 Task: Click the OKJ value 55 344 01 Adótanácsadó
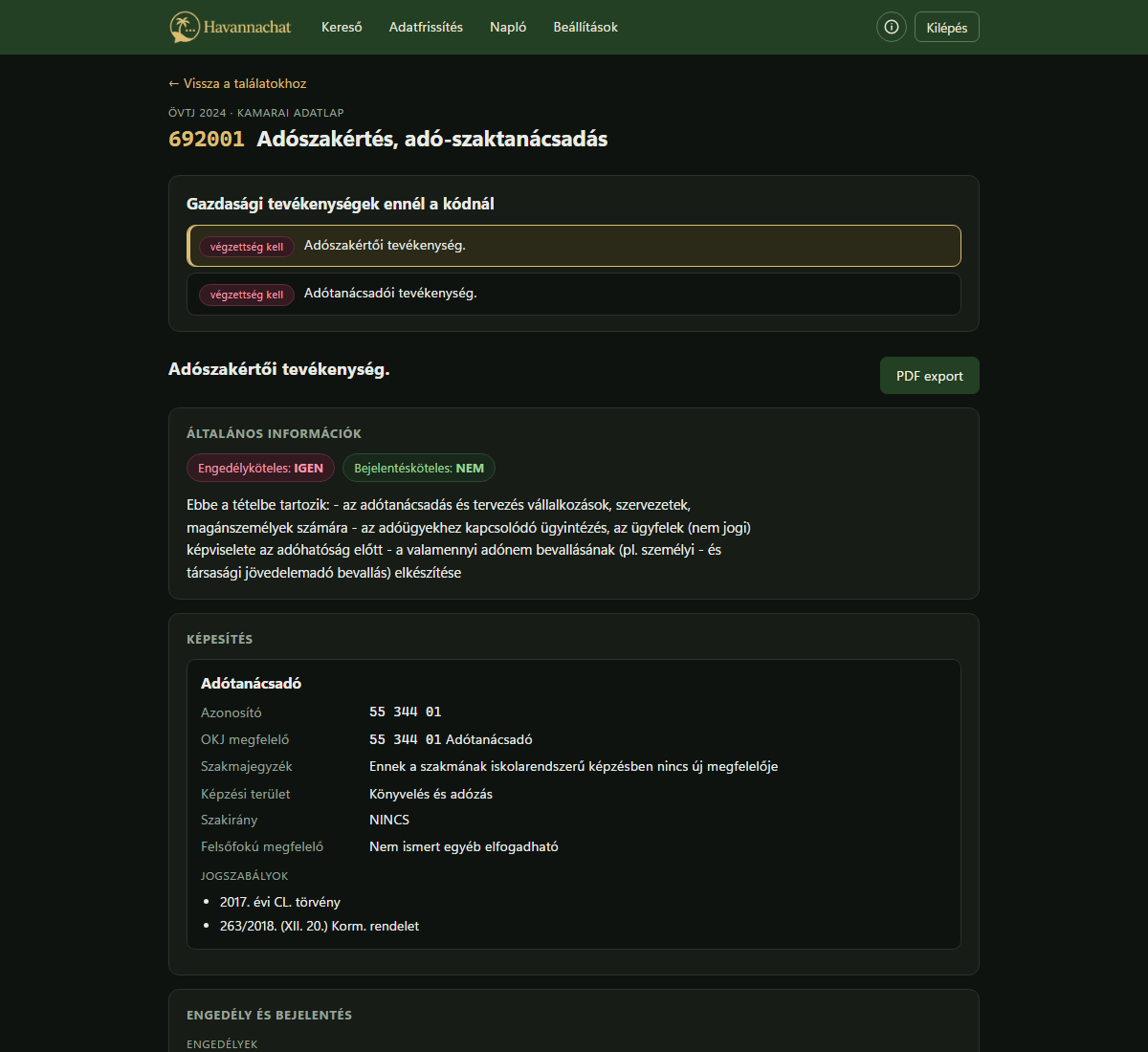[x=451, y=739]
